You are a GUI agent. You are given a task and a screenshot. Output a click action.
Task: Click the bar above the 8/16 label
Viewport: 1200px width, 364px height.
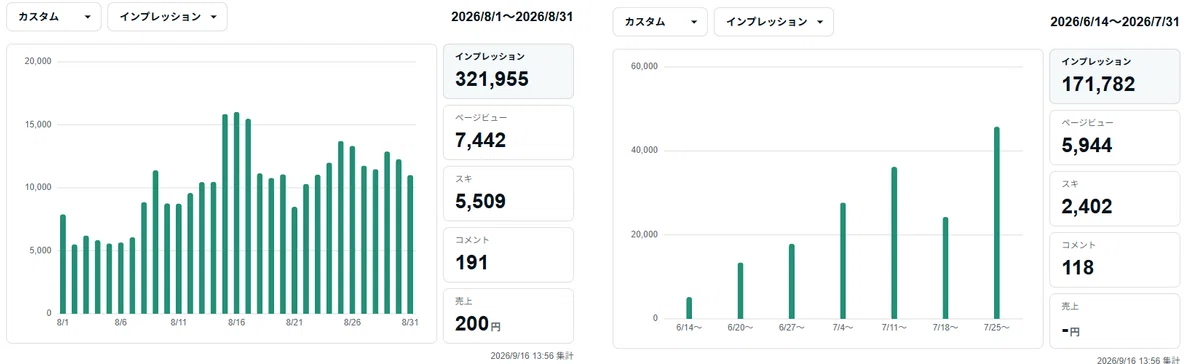[237, 213]
